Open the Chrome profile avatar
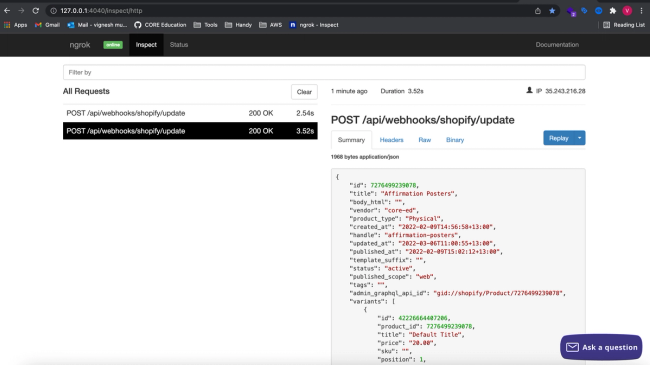650x365 pixels. (627, 11)
